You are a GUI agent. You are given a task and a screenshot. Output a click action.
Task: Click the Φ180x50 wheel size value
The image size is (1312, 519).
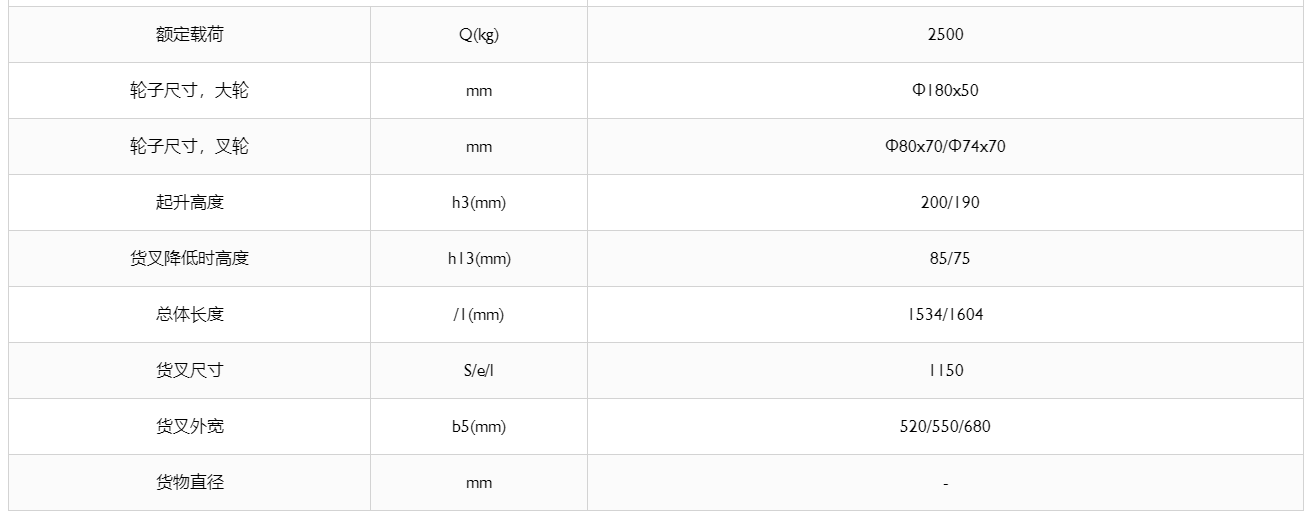945,91
